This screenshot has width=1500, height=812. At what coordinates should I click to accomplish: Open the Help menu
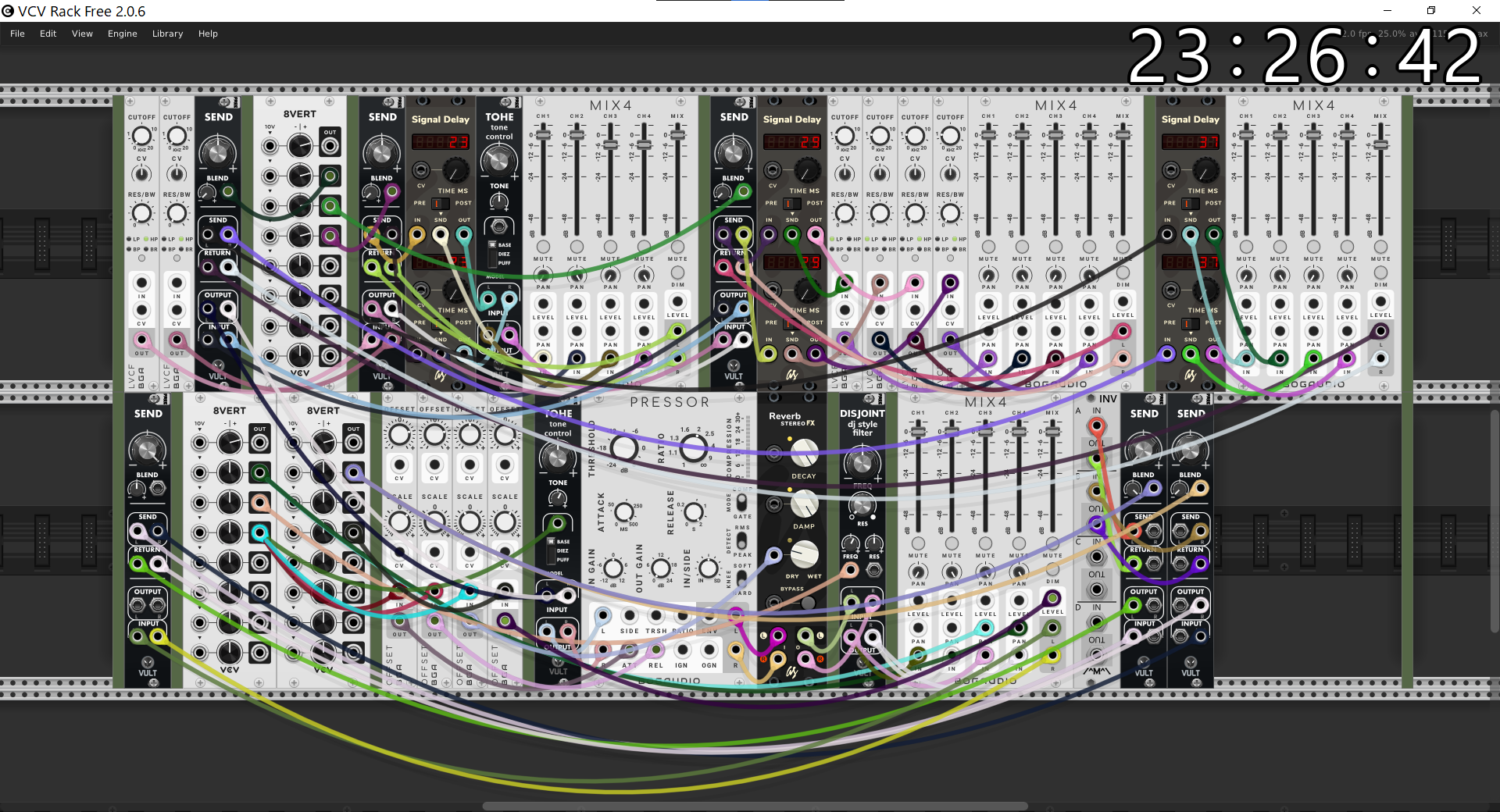click(208, 34)
